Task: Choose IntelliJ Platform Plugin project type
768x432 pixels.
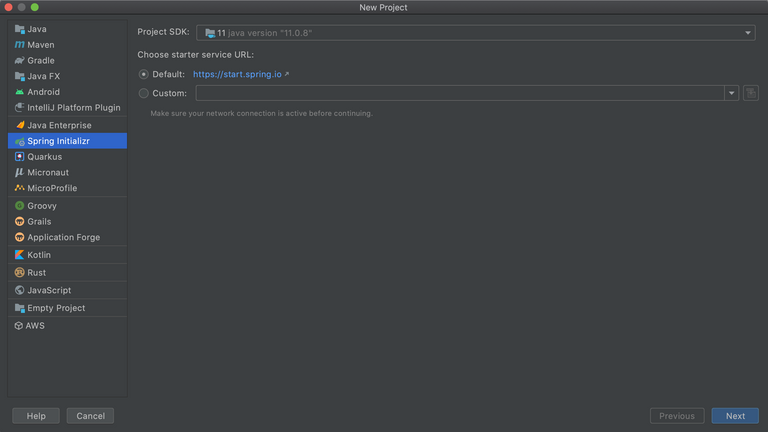Action: (x=68, y=107)
